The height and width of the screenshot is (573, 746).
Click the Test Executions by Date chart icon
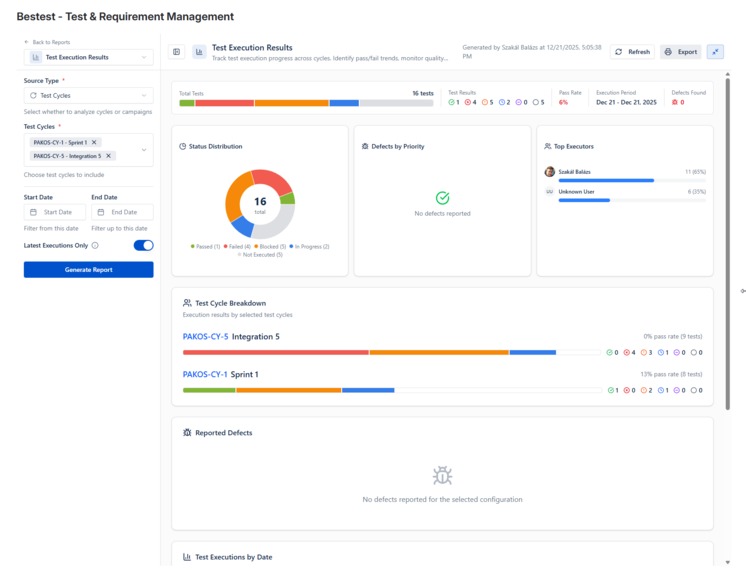(187, 557)
